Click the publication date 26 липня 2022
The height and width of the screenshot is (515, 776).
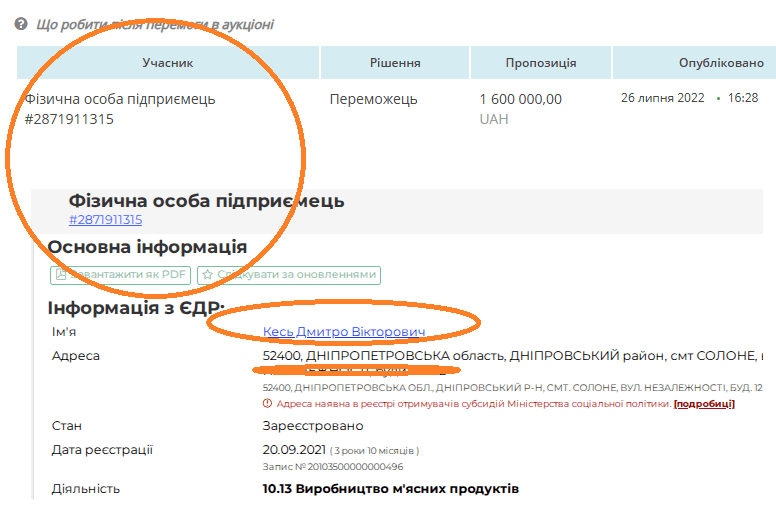click(663, 98)
